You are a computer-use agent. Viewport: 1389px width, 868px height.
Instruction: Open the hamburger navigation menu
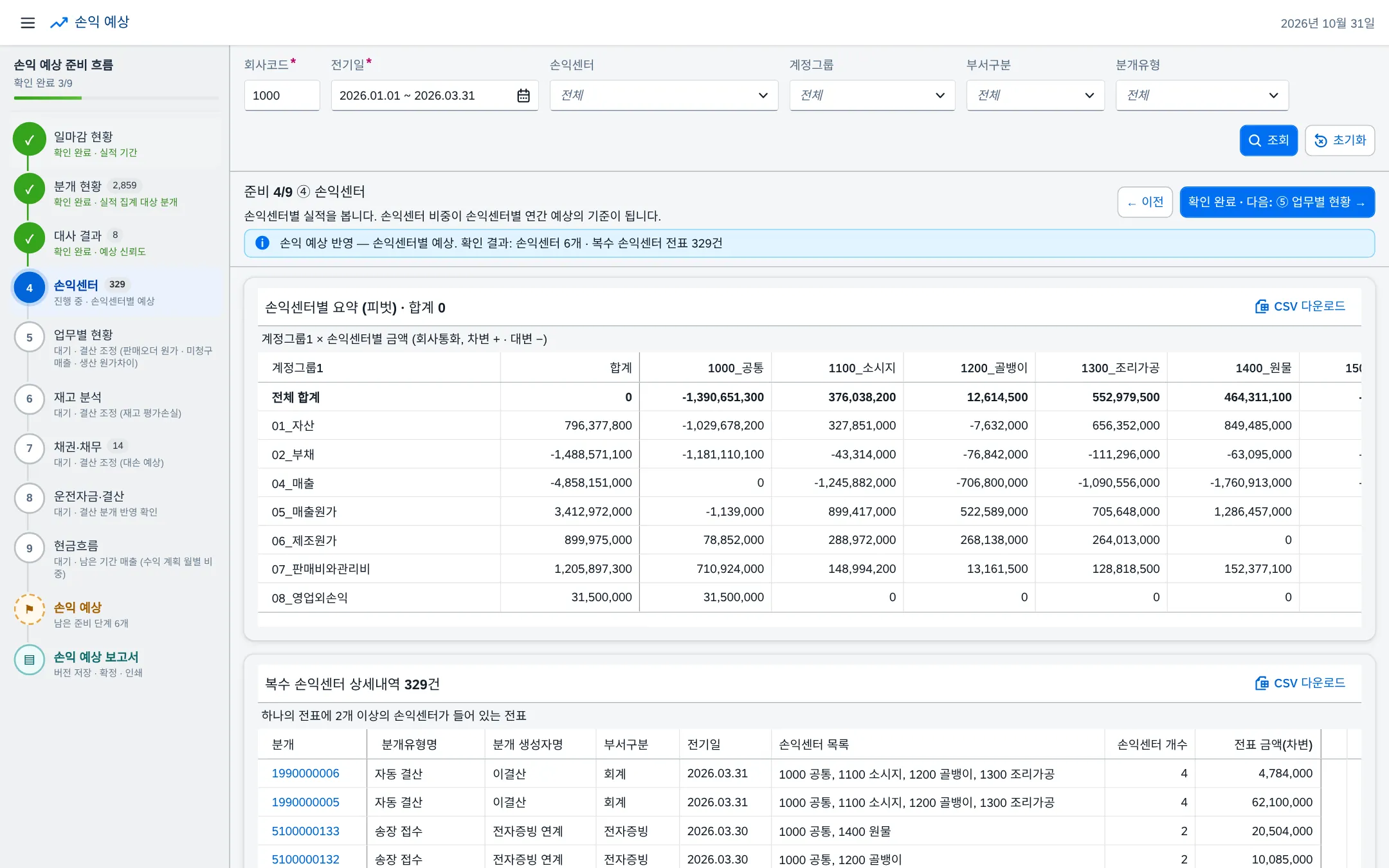coord(28,23)
